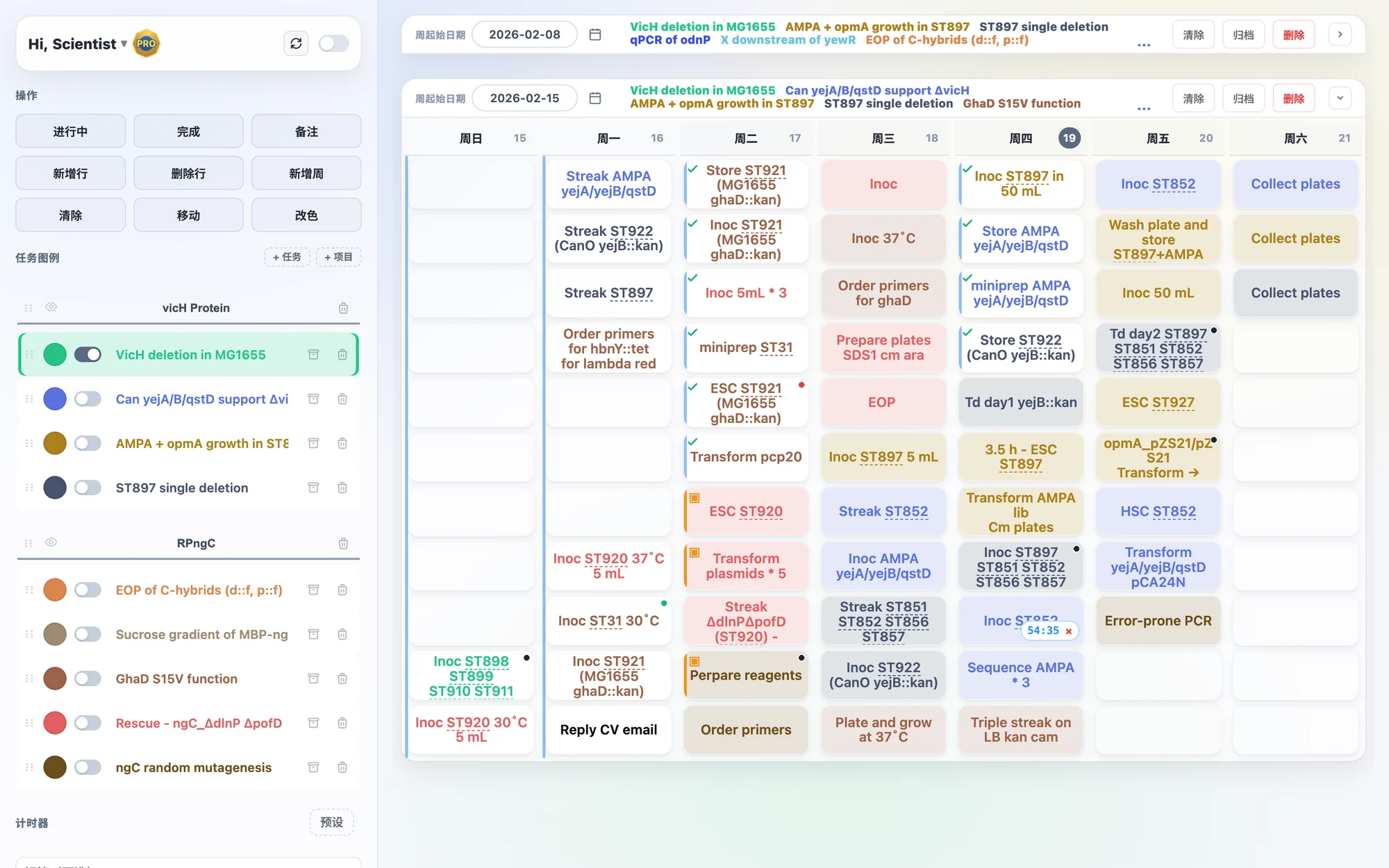Toggle visibility eye of vicH Protein group

click(51, 307)
